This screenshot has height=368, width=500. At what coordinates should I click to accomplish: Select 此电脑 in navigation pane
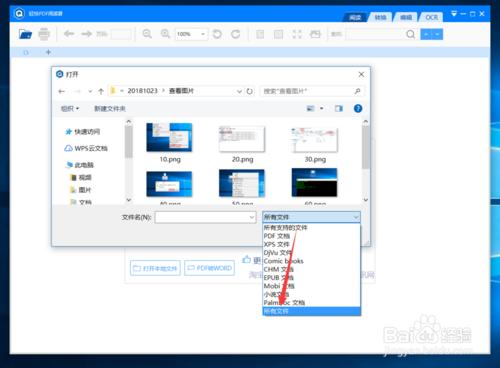click(80, 165)
